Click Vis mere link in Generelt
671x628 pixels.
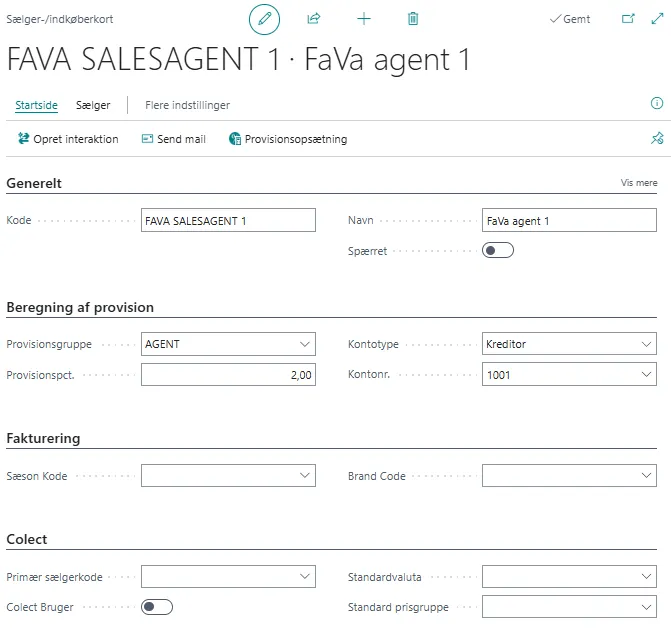point(639,183)
